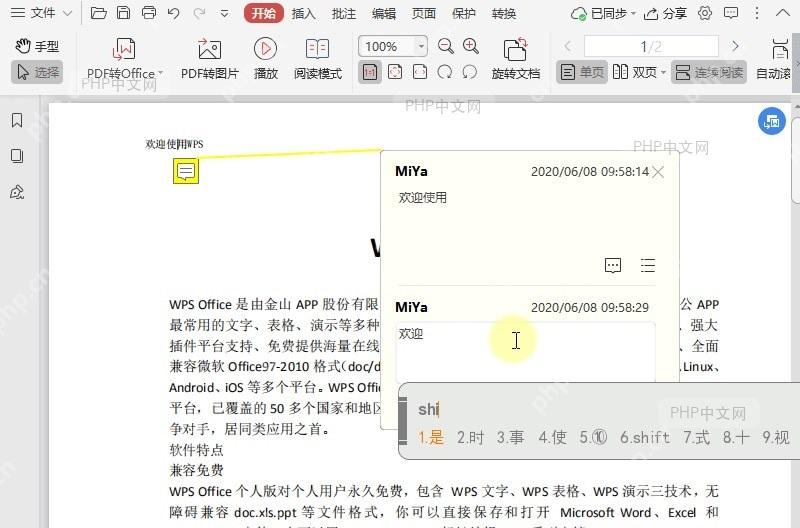Click the reply icon in comment popup

pos(613,265)
